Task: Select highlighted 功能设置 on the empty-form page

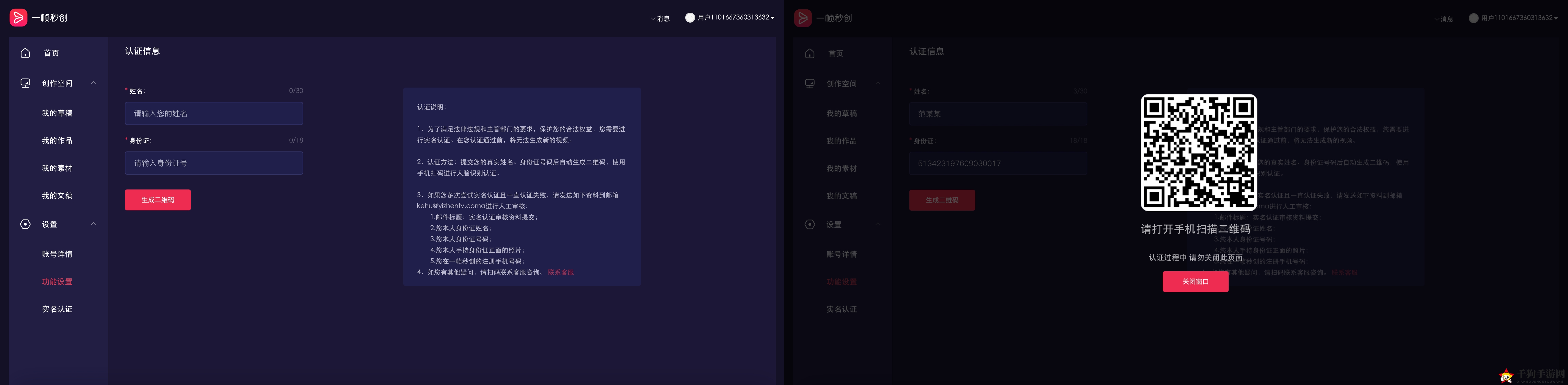Action: 57,281
